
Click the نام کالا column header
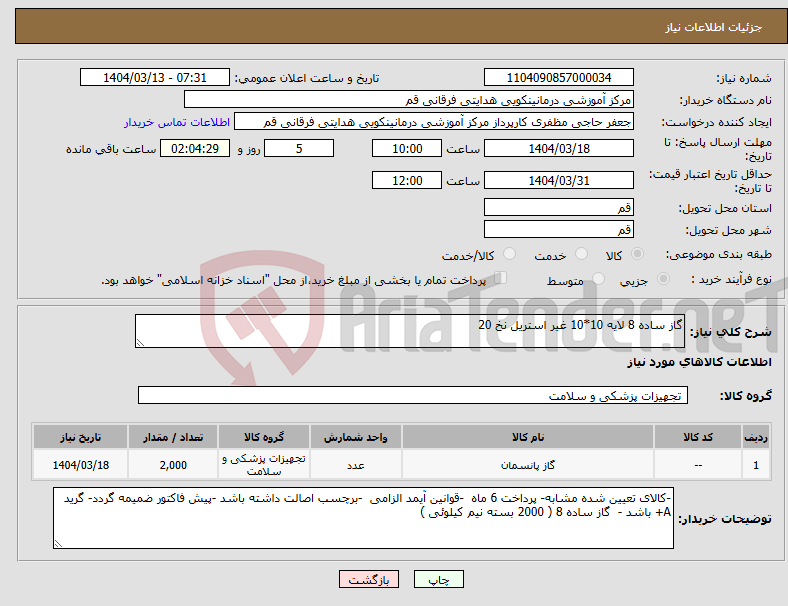[x=528, y=437]
